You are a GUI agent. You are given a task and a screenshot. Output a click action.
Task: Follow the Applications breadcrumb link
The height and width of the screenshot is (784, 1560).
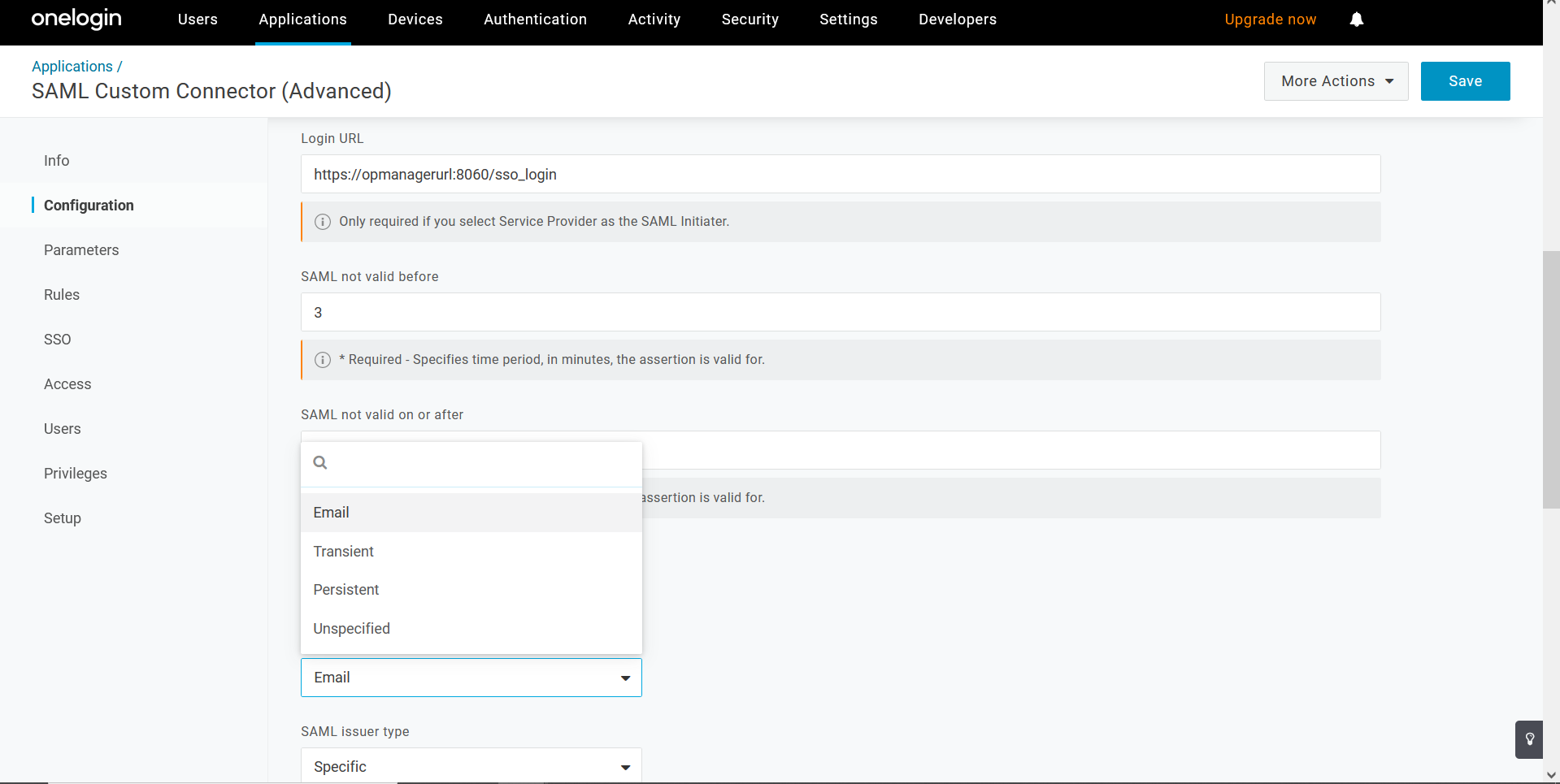[72, 67]
